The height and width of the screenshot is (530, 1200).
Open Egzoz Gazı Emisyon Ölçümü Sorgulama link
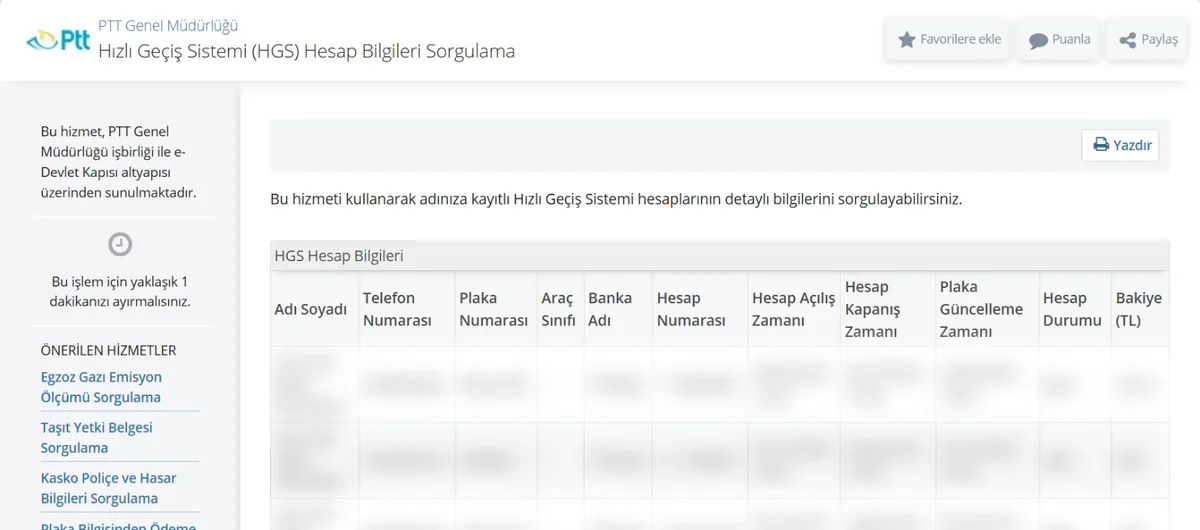101,387
